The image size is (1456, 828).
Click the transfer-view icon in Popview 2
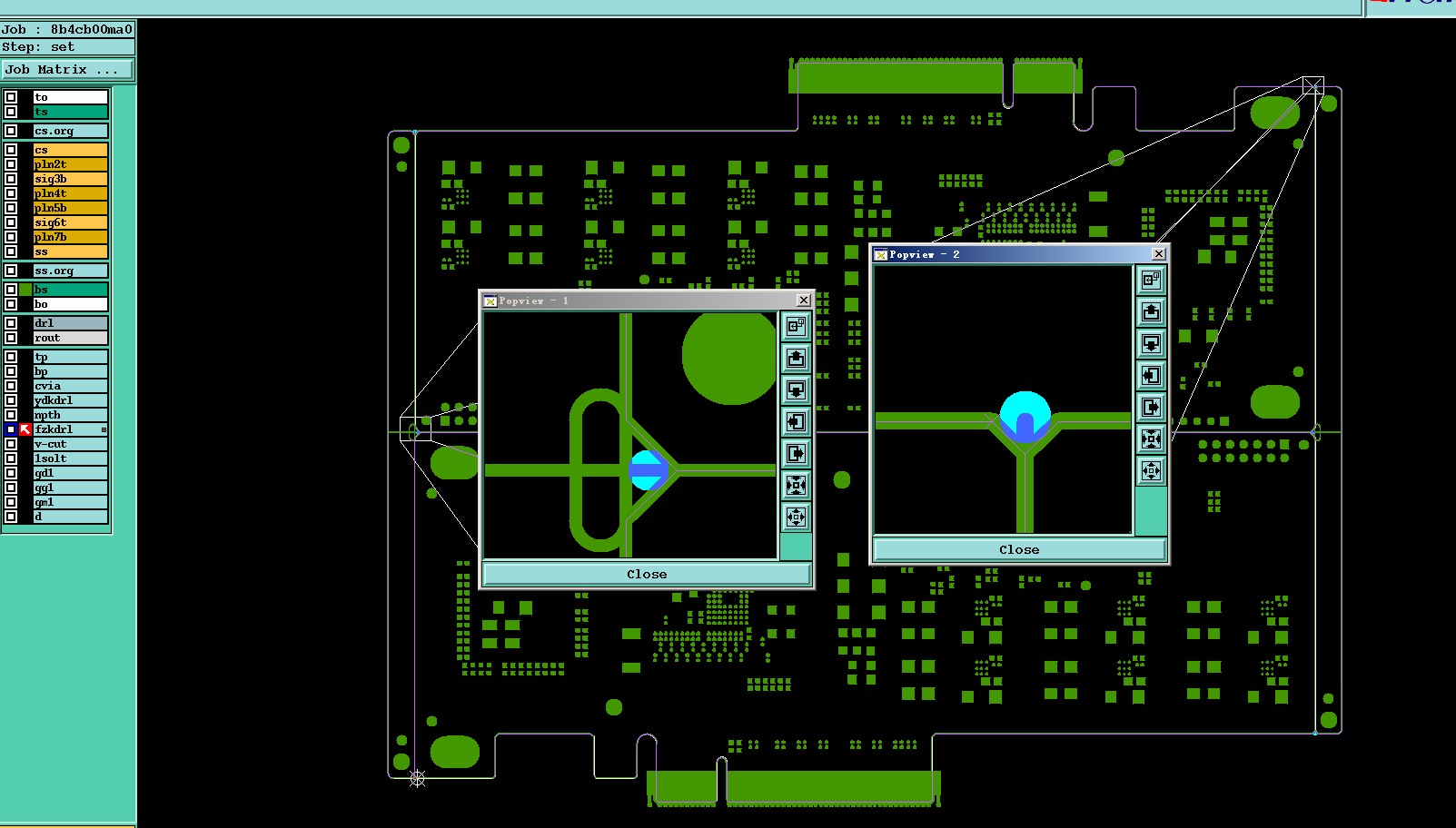tap(1151, 280)
